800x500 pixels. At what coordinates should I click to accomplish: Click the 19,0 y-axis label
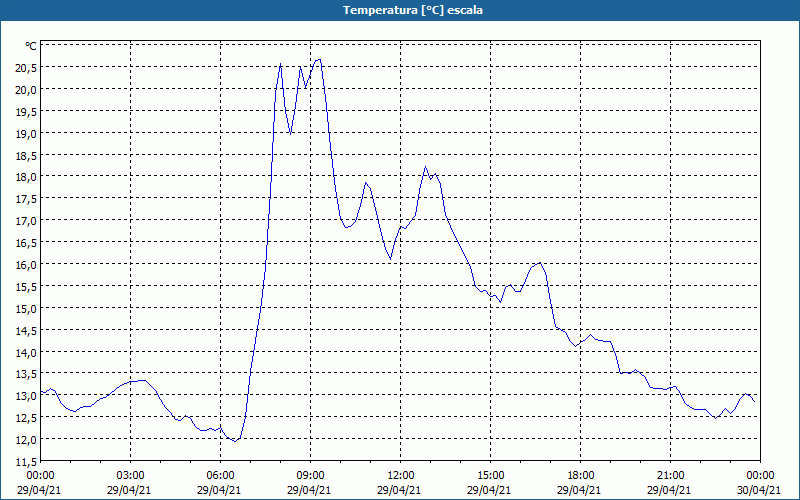pos(26,134)
